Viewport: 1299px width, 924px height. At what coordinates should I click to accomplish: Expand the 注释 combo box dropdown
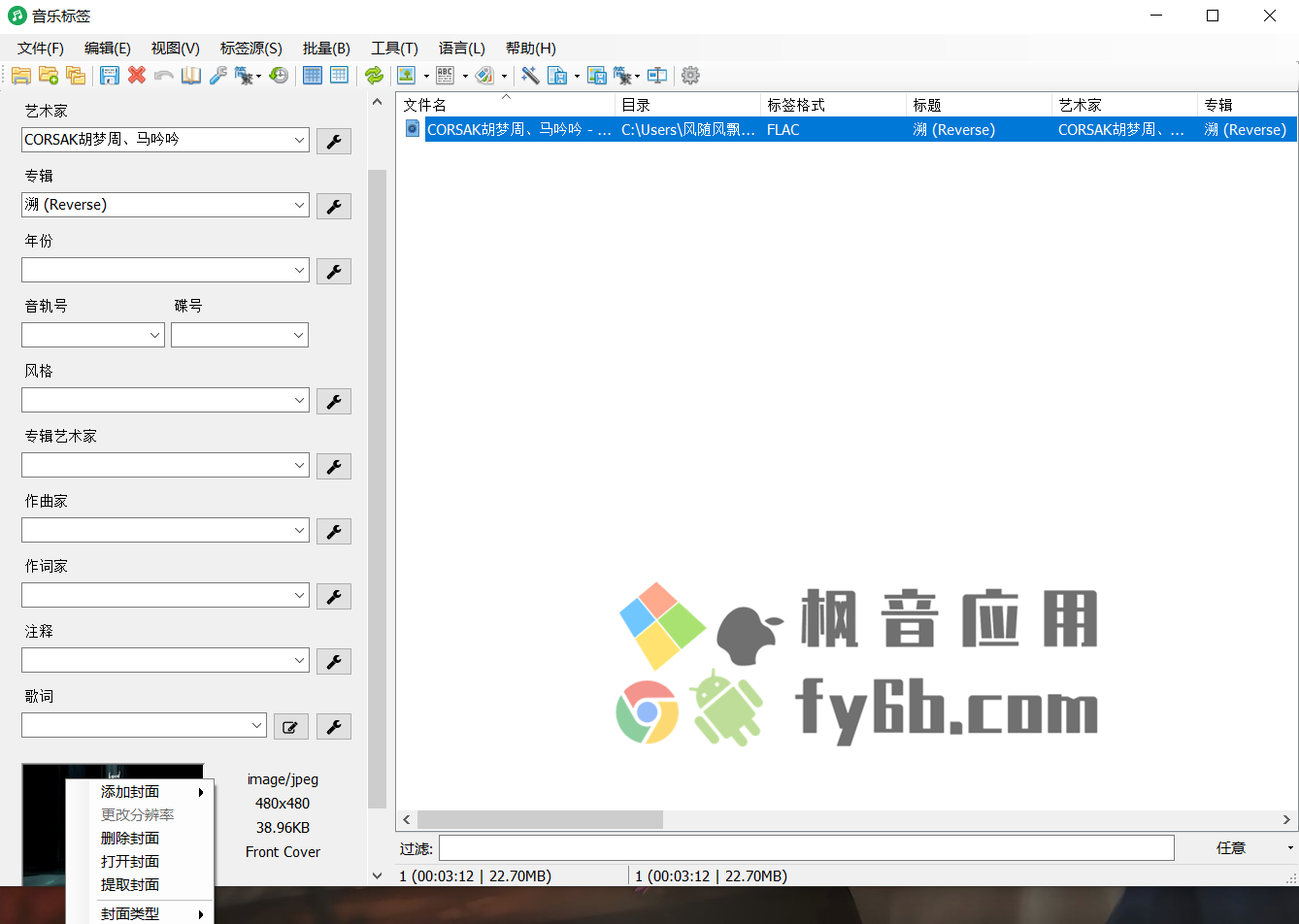[x=299, y=660]
